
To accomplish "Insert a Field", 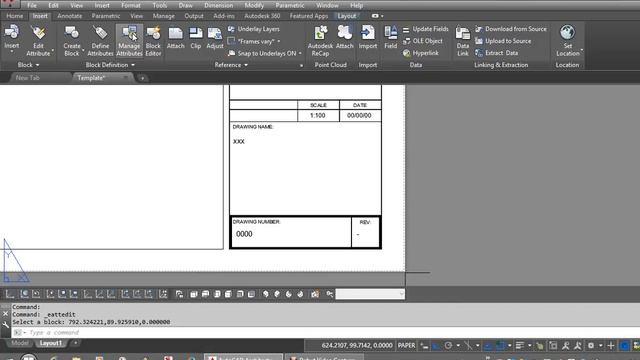I will click(391, 38).
